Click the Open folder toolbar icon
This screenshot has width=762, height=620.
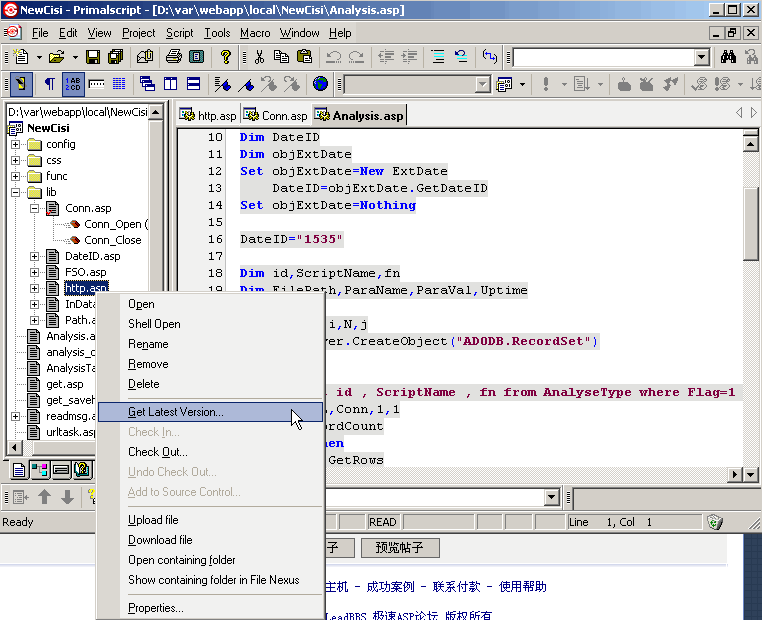point(56,57)
